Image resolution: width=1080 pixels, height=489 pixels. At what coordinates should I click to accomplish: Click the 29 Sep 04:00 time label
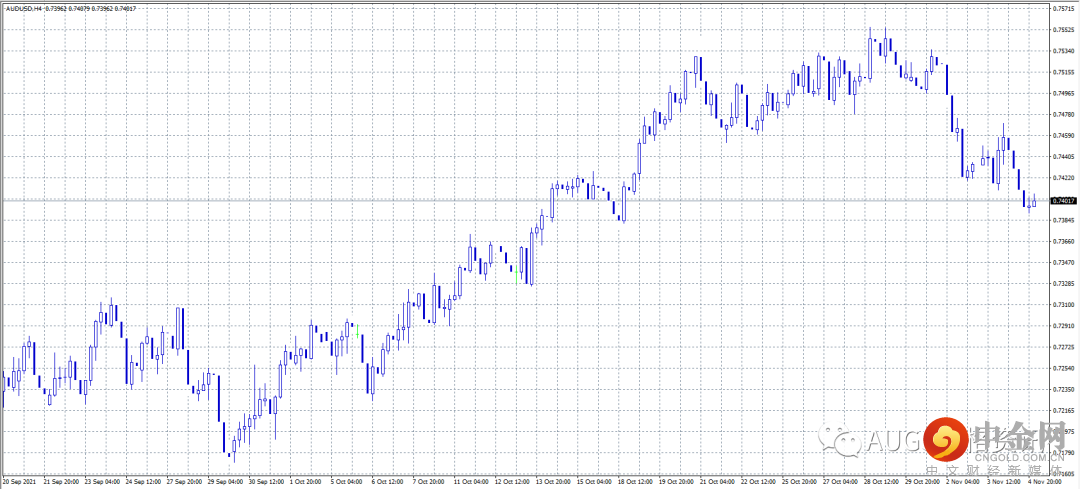pyautogui.click(x=223, y=481)
